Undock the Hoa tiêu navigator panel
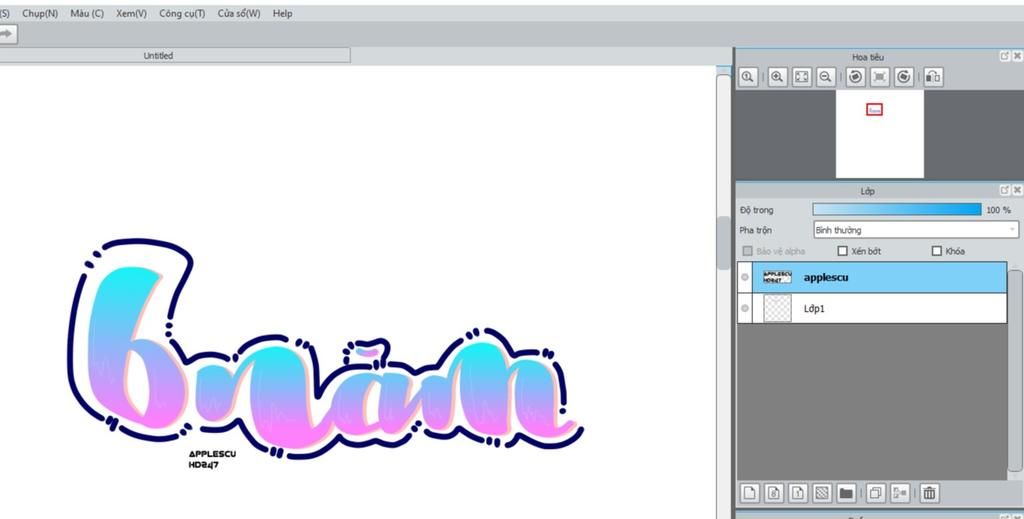The width and height of the screenshot is (1024, 519). coord(1004,57)
